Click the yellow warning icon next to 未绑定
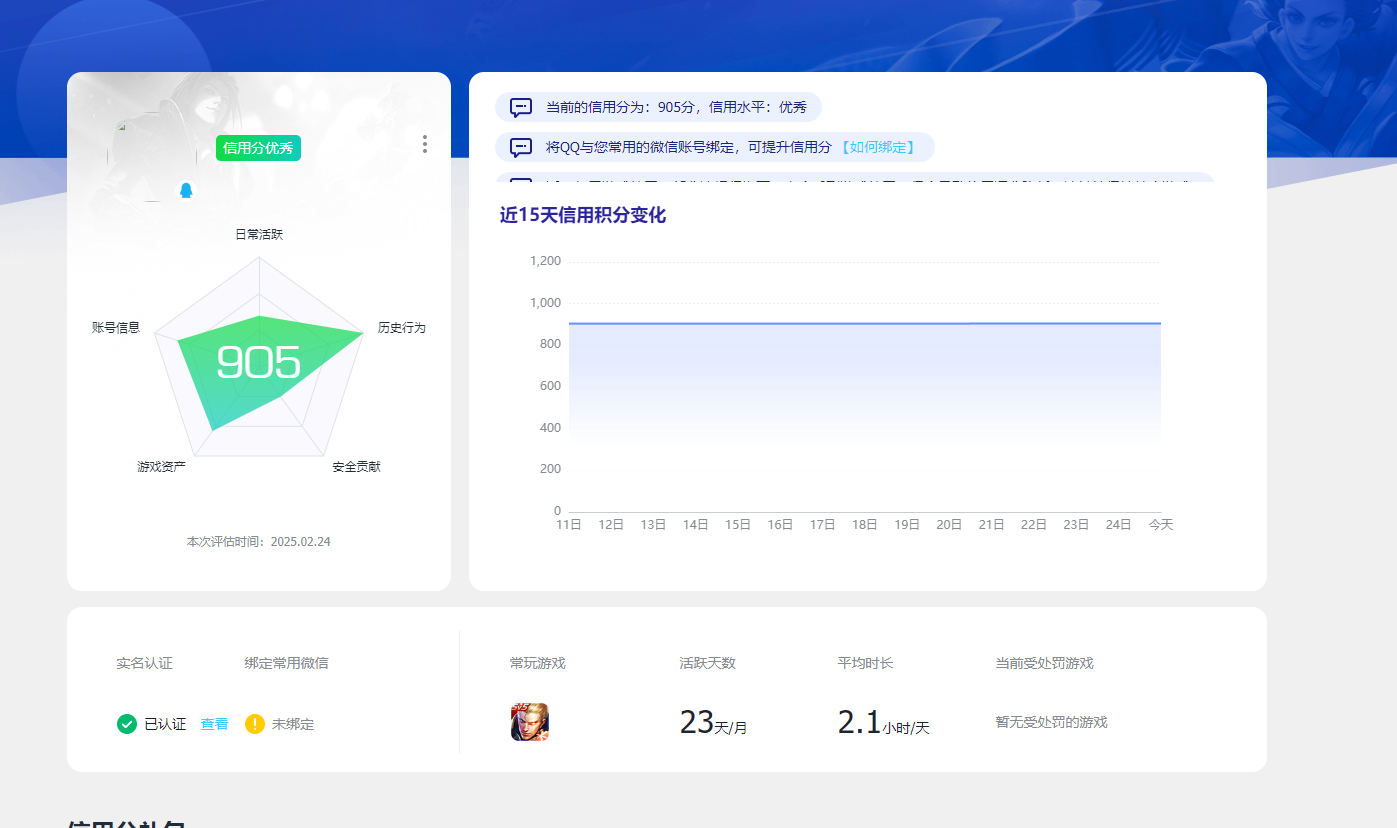The width and height of the screenshot is (1397, 828). tap(255, 724)
